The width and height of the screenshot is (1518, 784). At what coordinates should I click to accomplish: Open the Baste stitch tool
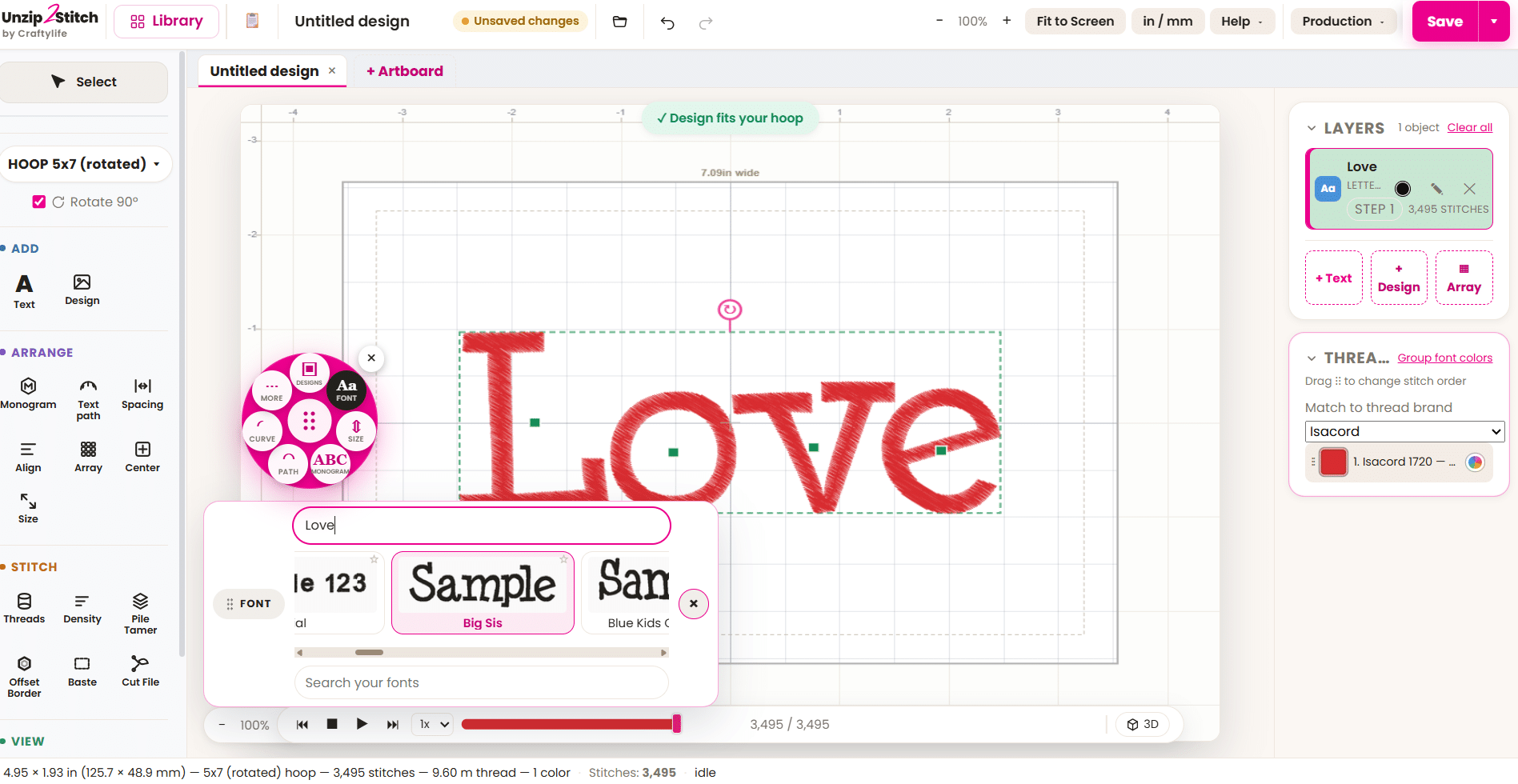coord(82,671)
